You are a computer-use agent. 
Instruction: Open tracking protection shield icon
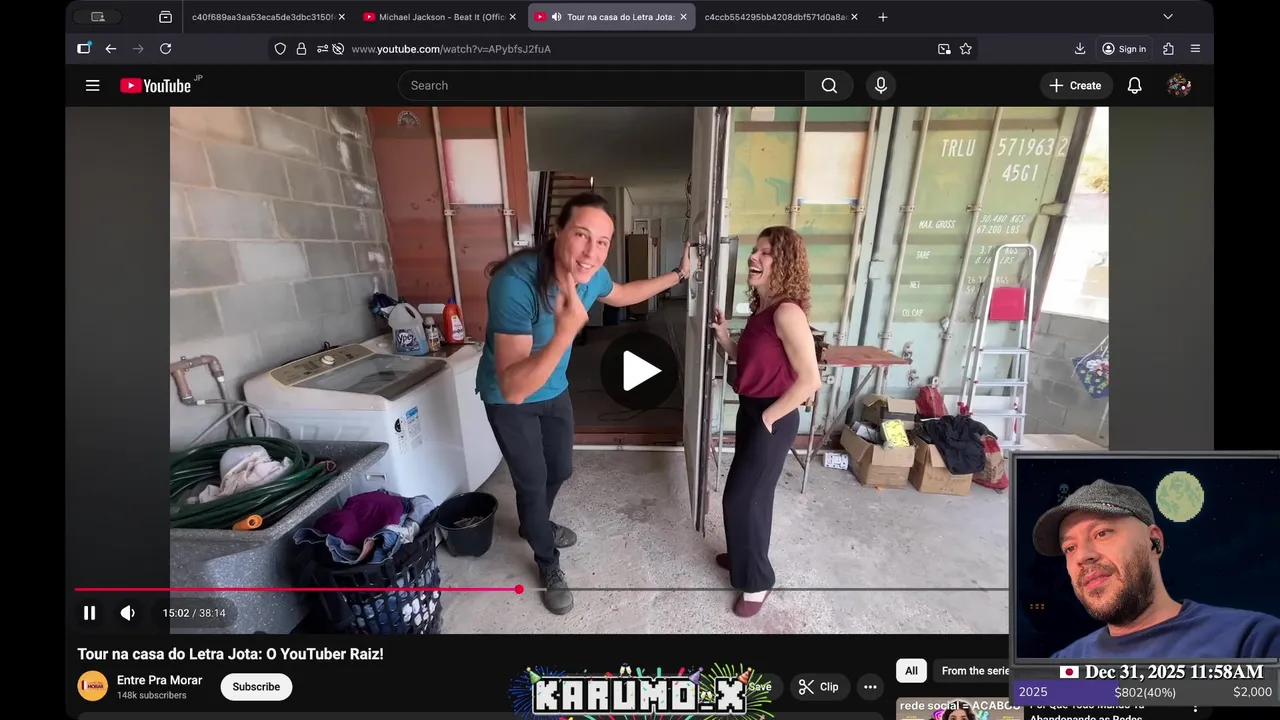[x=280, y=49]
